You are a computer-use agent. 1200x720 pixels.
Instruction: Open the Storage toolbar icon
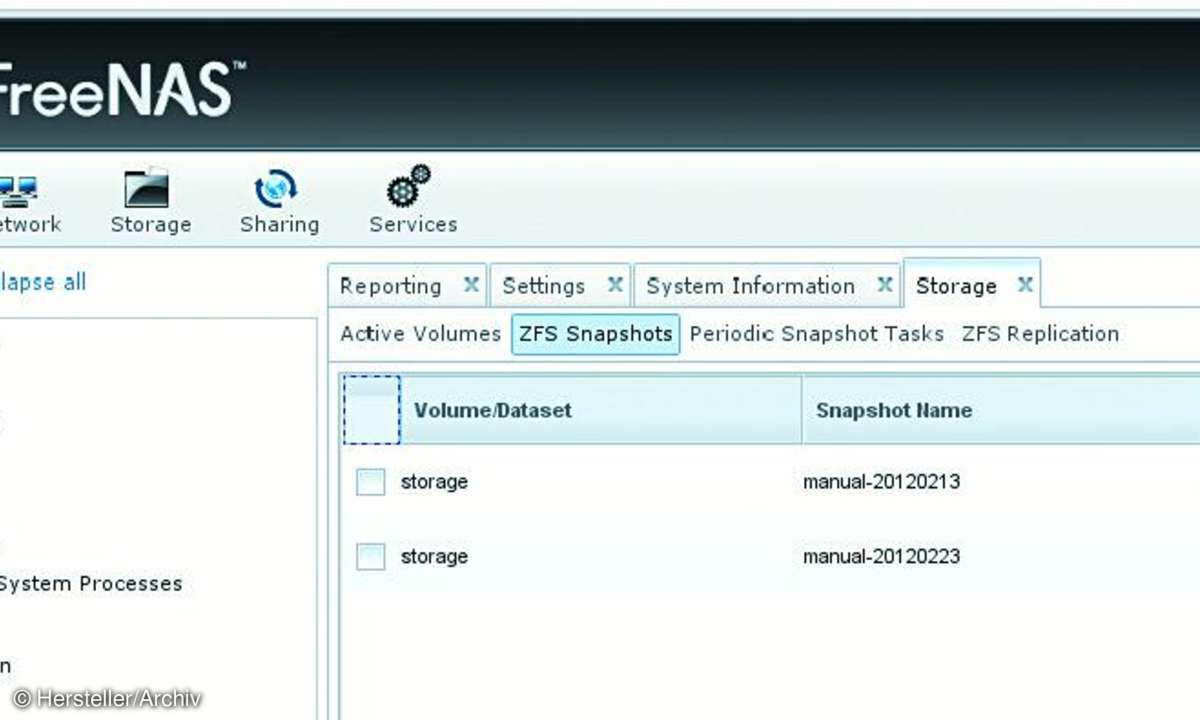tap(150, 203)
